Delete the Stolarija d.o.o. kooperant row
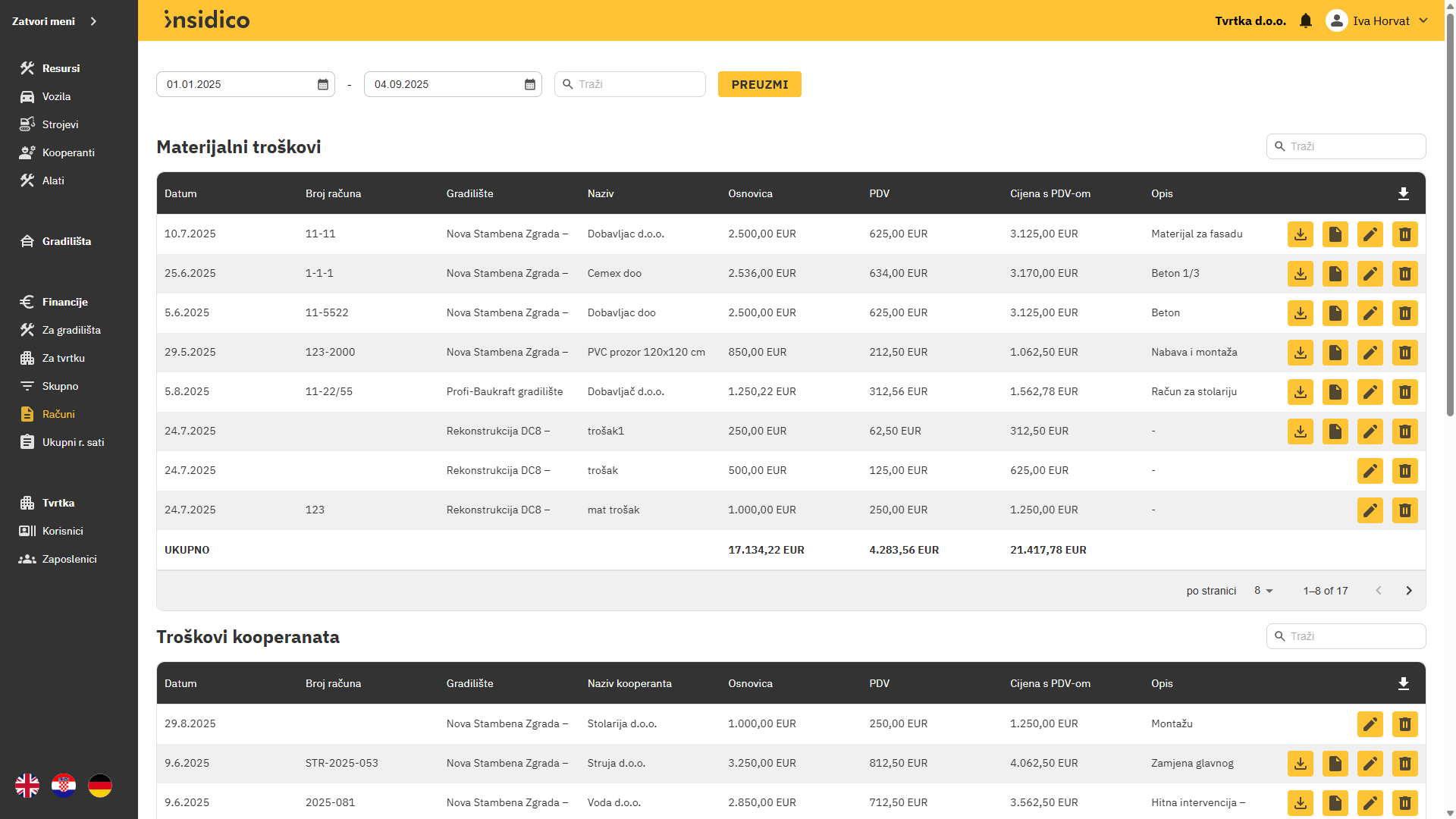 coord(1404,724)
